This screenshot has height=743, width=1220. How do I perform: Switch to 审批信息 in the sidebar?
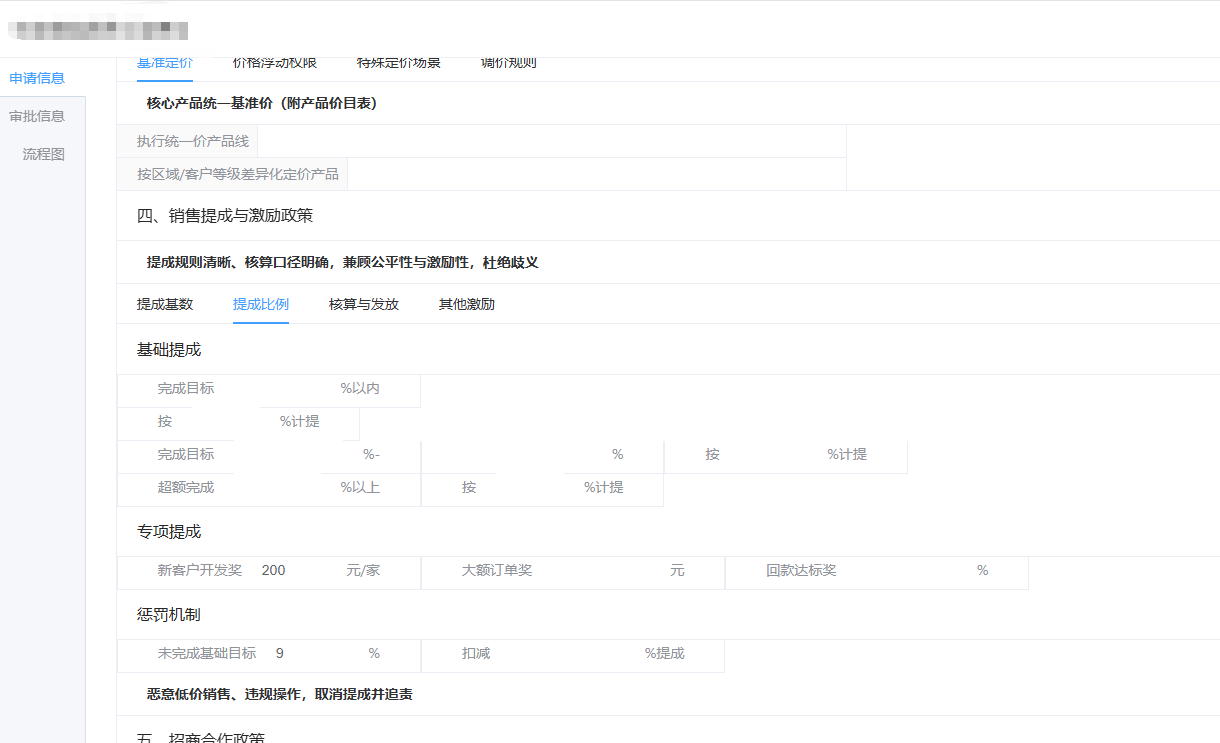(37, 116)
